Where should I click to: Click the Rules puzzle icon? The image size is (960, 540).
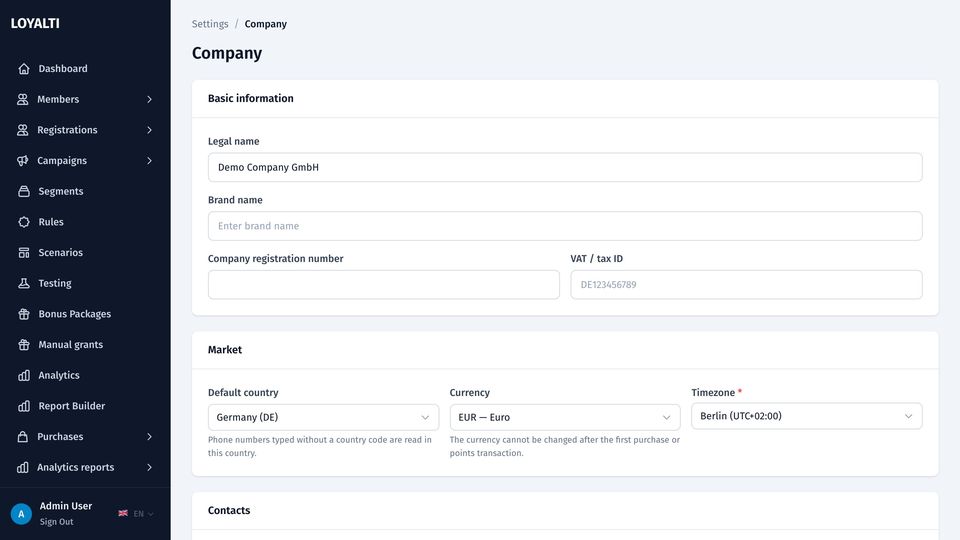[24, 222]
